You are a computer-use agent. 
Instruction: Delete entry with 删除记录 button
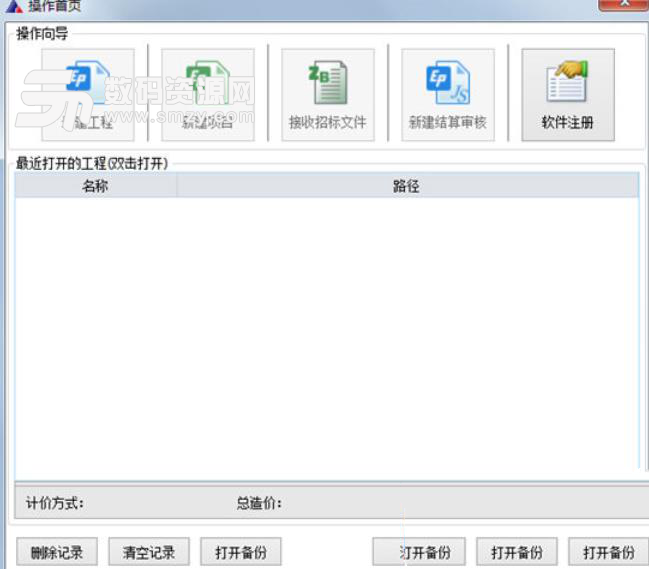pyautogui.click(x=57, y=552)
